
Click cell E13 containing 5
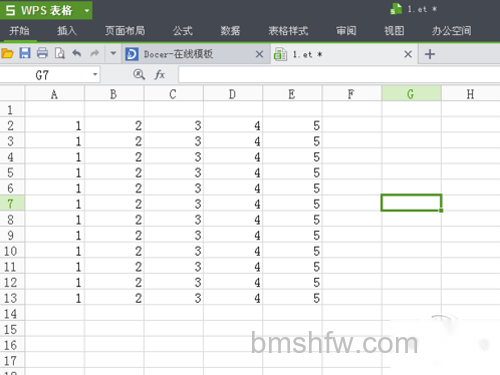point(292,298)
